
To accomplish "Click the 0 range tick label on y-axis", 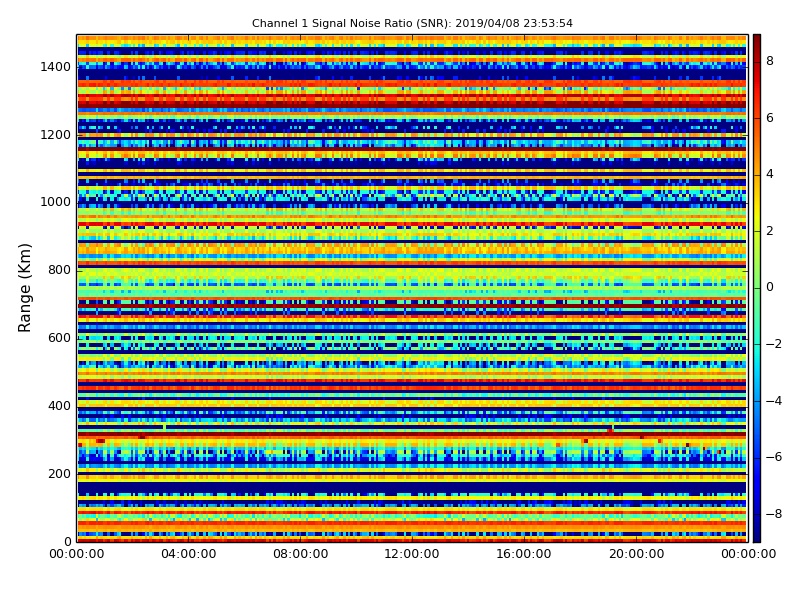I will [67, 541].
